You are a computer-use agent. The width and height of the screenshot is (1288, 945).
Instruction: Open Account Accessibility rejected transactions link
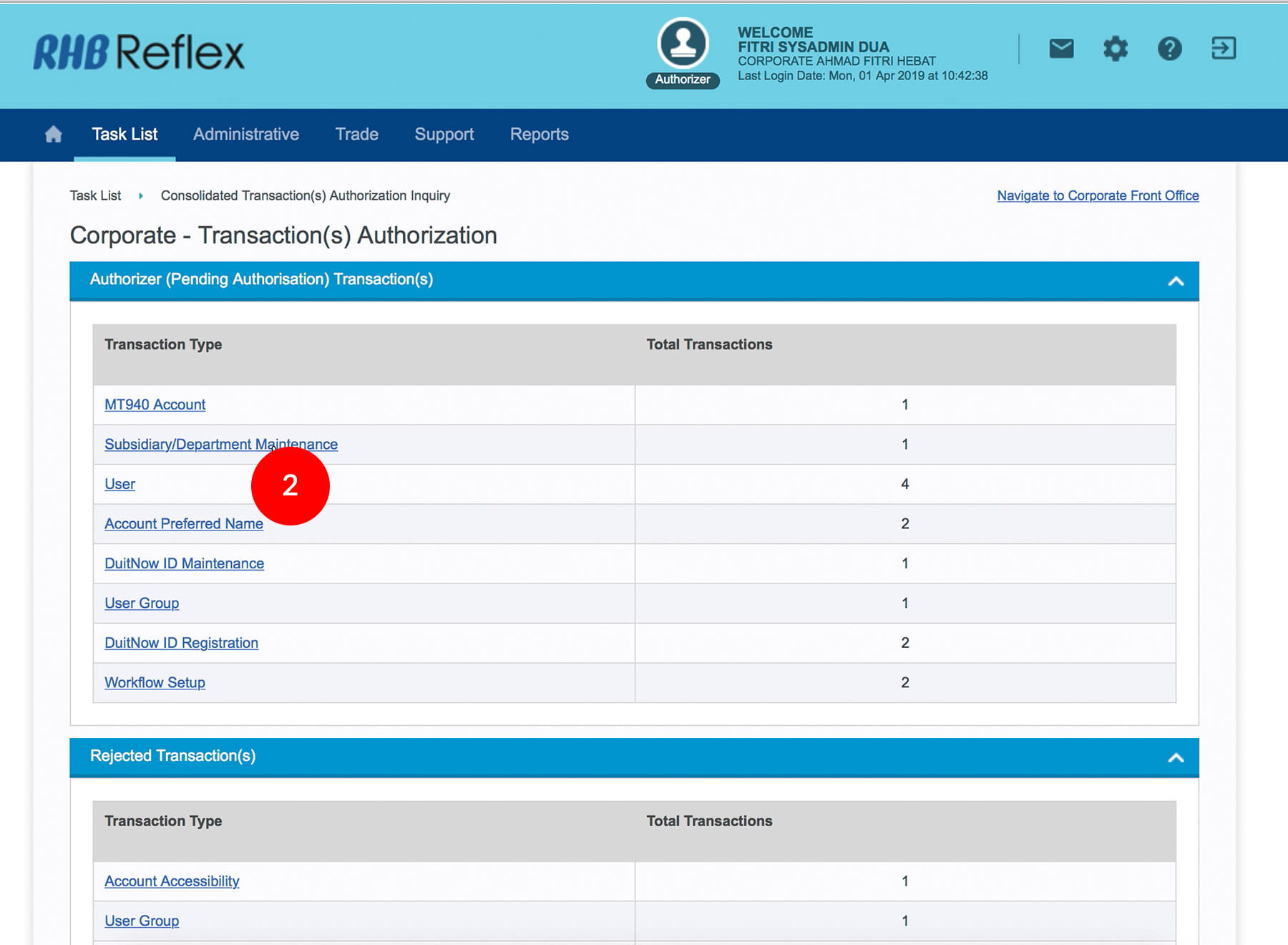[x=172, y=881]
